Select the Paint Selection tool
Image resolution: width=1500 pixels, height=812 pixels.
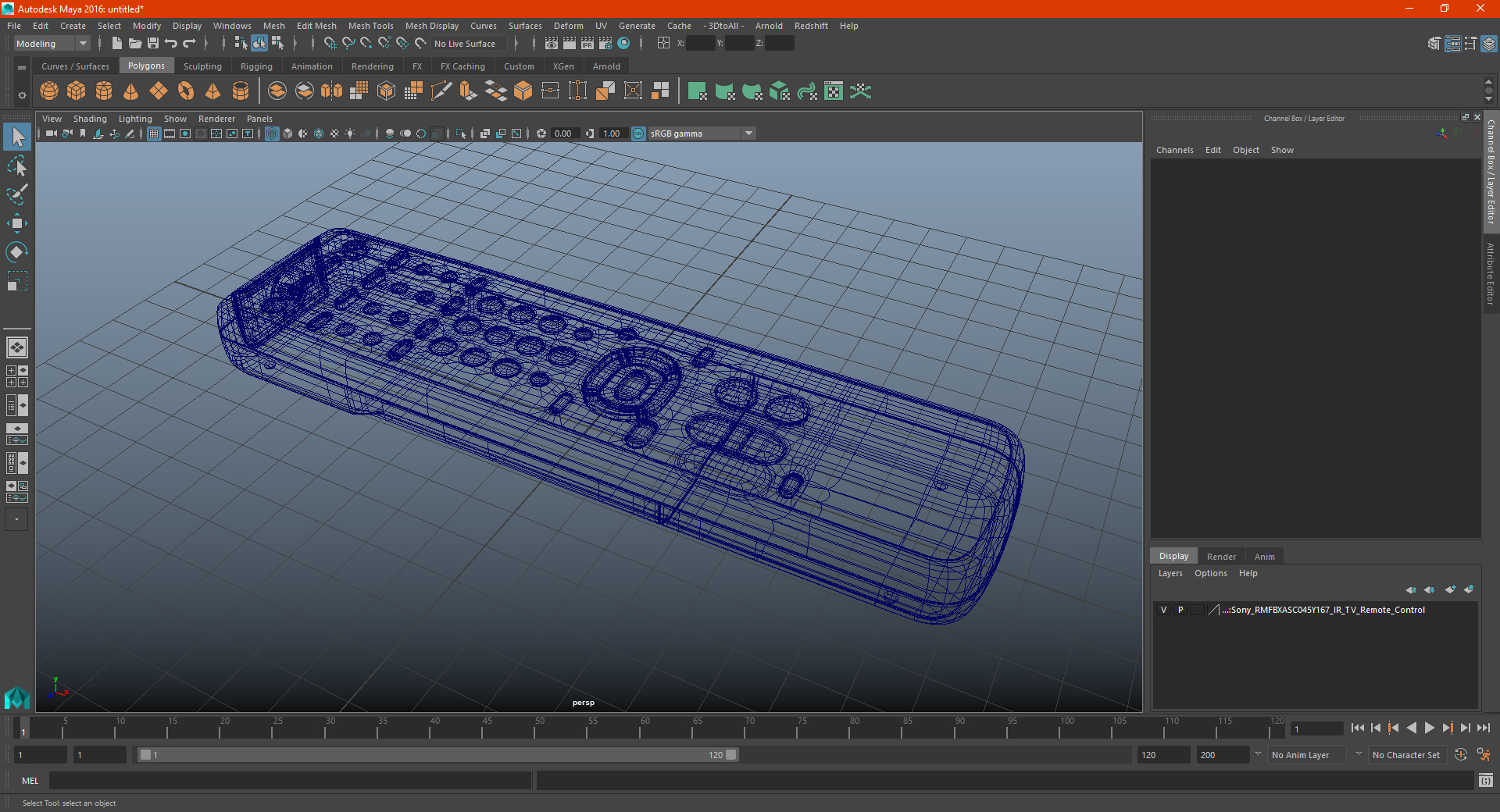pos(16,194)
